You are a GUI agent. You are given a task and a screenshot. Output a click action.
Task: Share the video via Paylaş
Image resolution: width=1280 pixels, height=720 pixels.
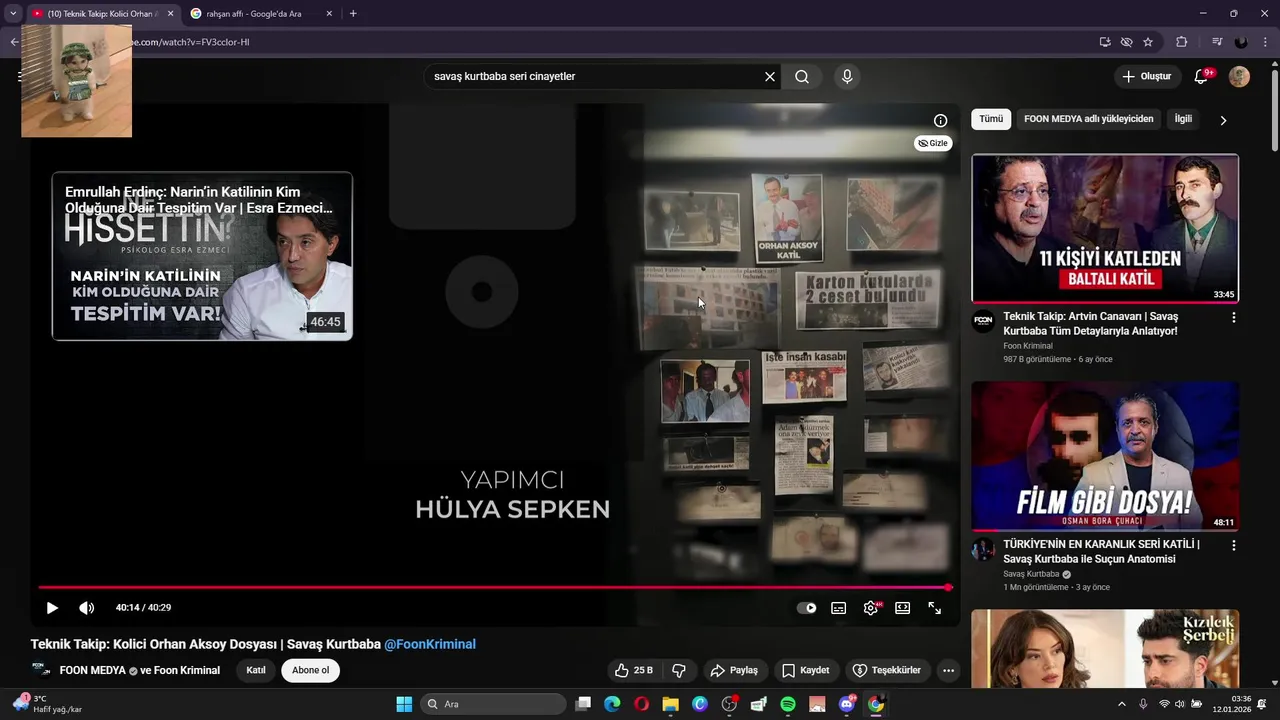click(x=734, y=670)
